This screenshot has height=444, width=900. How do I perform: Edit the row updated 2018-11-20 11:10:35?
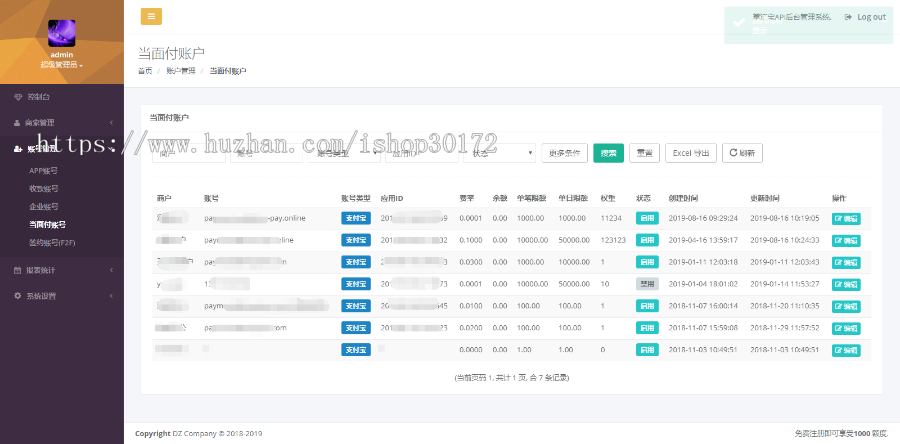(x=846, y=306)
